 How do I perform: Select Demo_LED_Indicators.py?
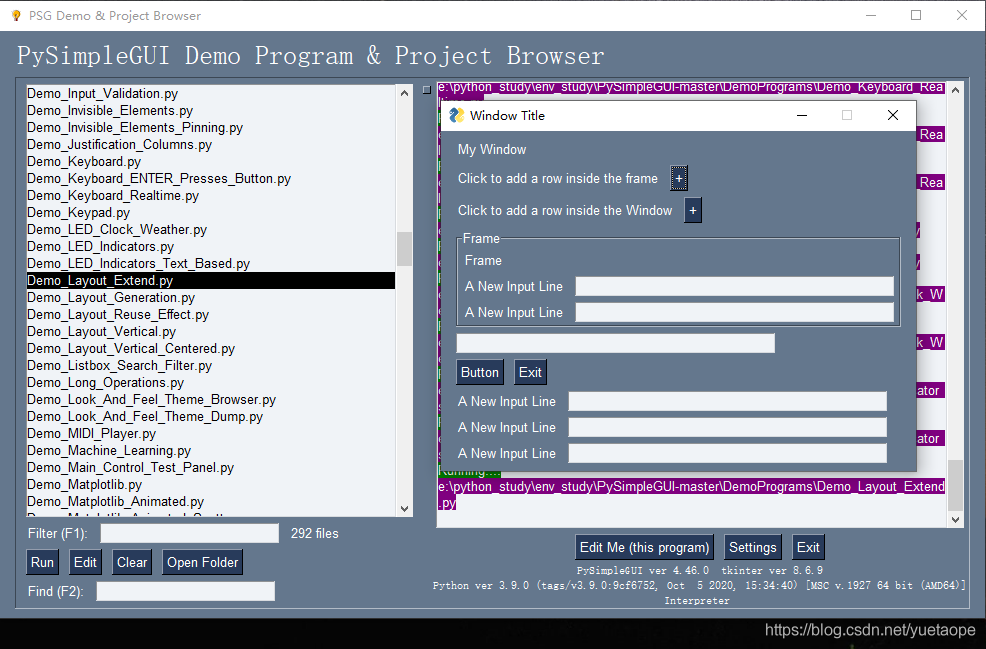(x=211, y=246)
